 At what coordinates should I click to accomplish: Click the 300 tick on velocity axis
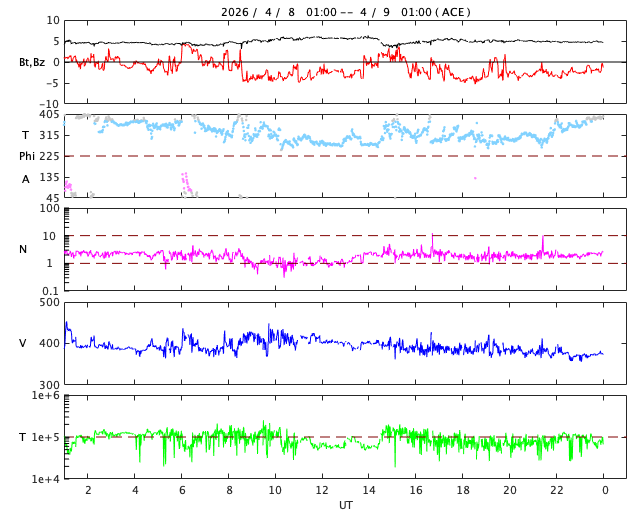pos(49,385)
